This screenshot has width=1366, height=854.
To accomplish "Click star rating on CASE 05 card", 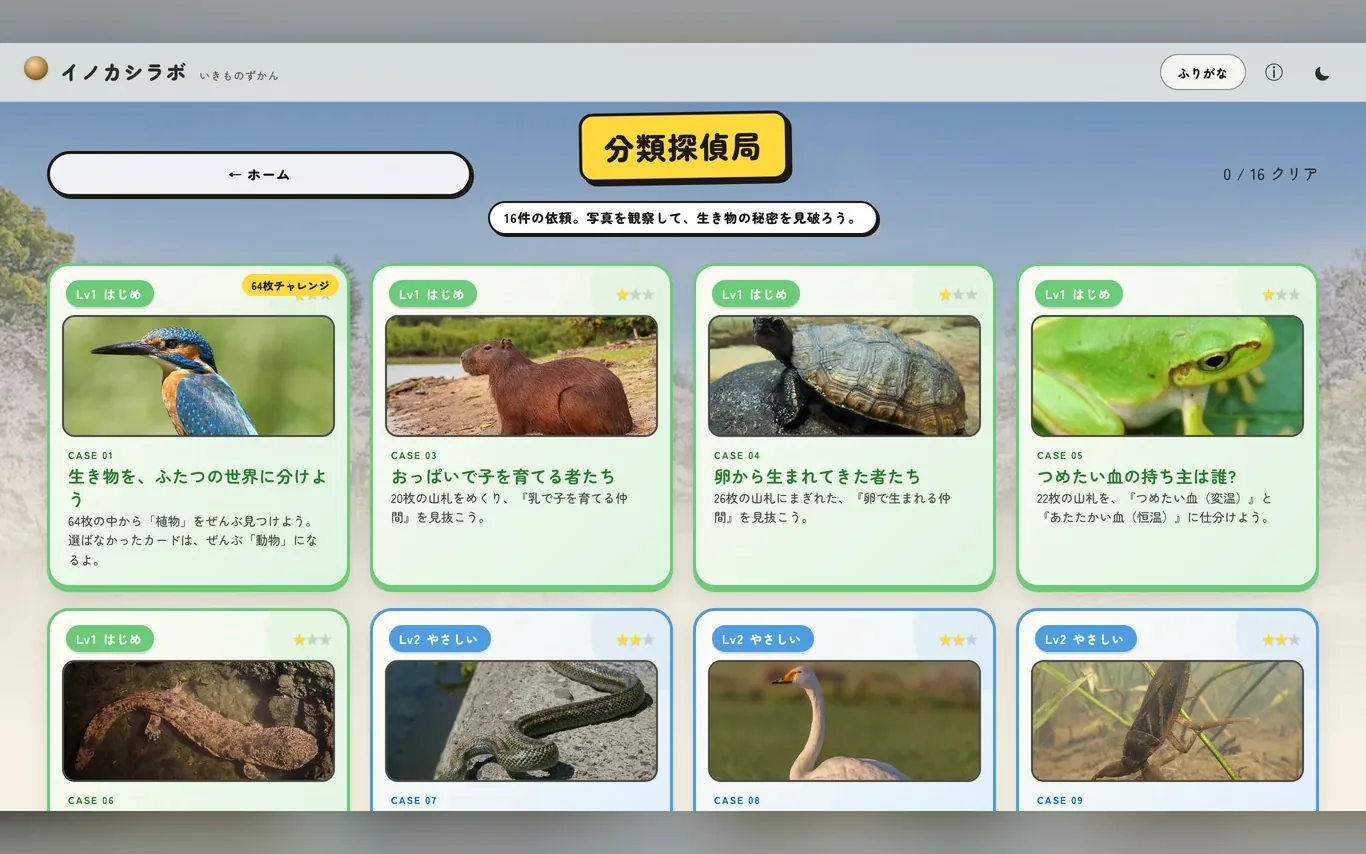I will point(1281,295).
